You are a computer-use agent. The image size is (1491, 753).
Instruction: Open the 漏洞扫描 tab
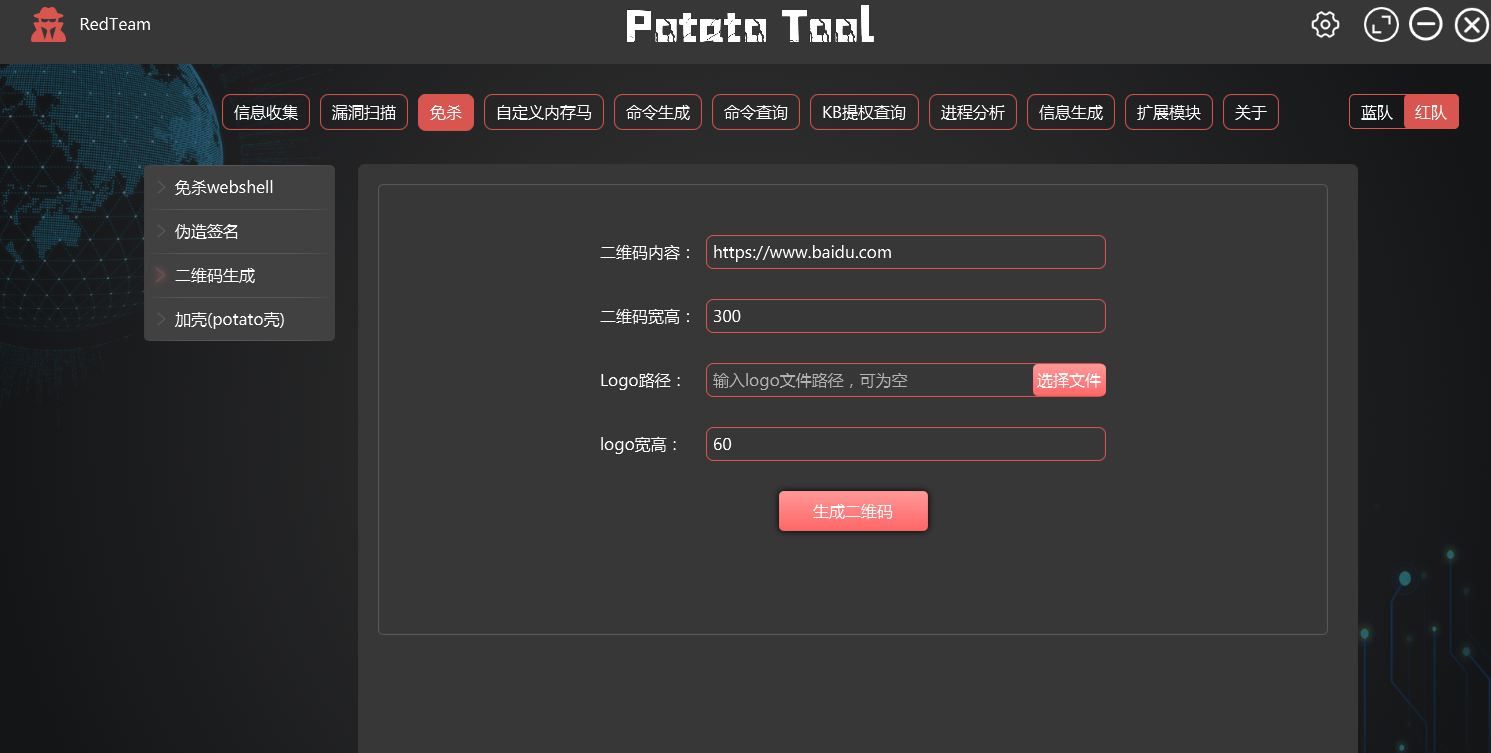pyautogui.click(x=364, y=112)
